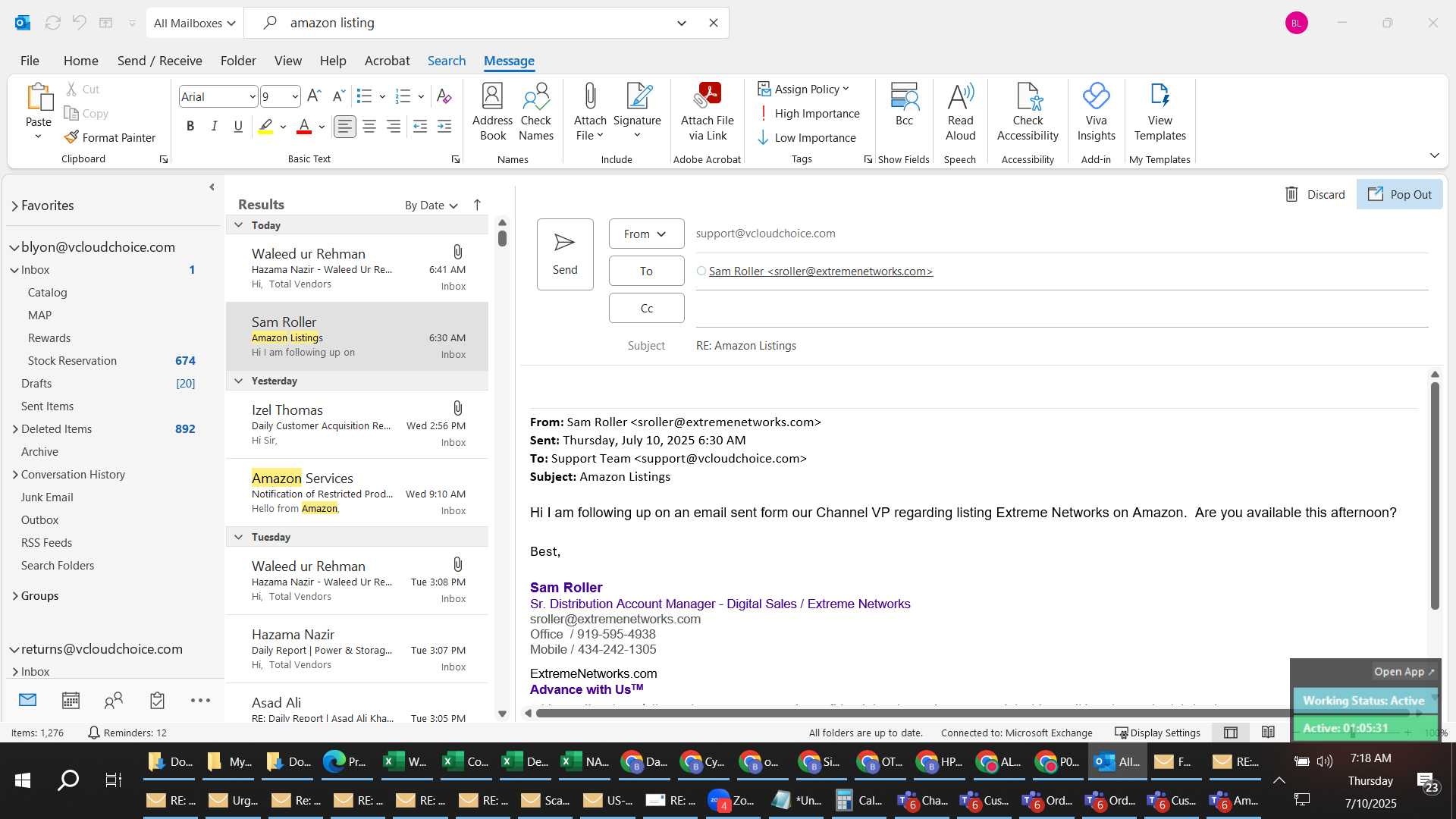1456x819 pixels.
Task: Pop Out the reply window
Action: 1400,194
